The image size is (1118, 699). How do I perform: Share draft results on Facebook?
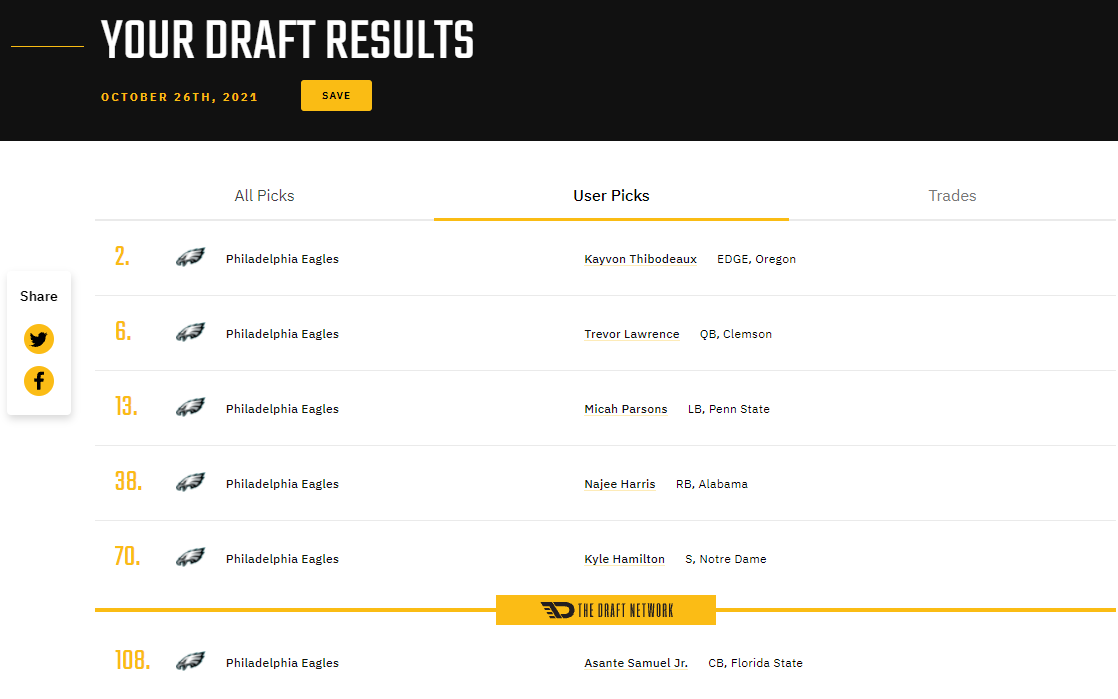(39, 381)
